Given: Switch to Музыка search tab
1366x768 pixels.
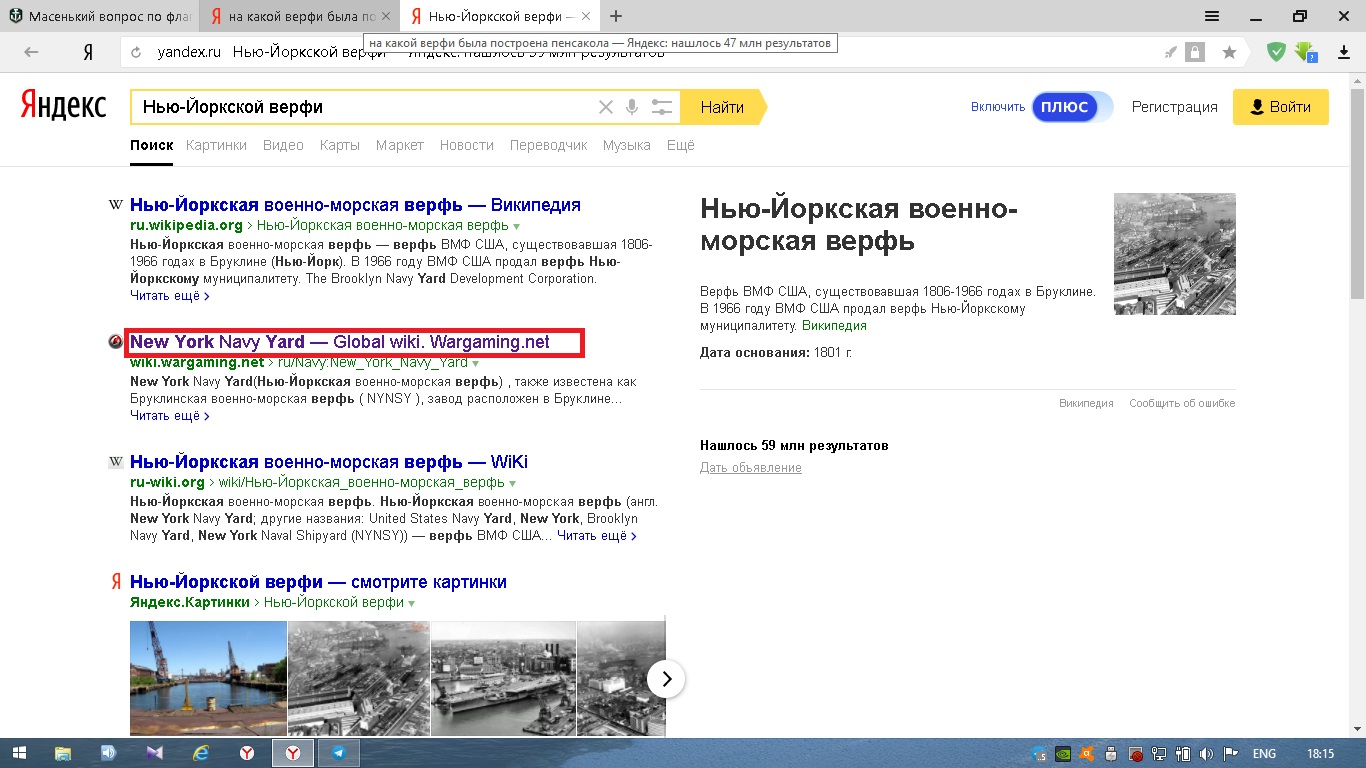Looking at the screenshot, I should click(627, 145).
